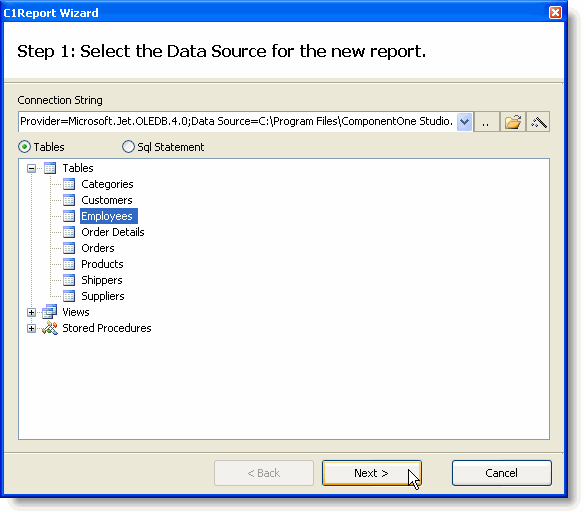Open the Connection String dropdown arrow

464,122
